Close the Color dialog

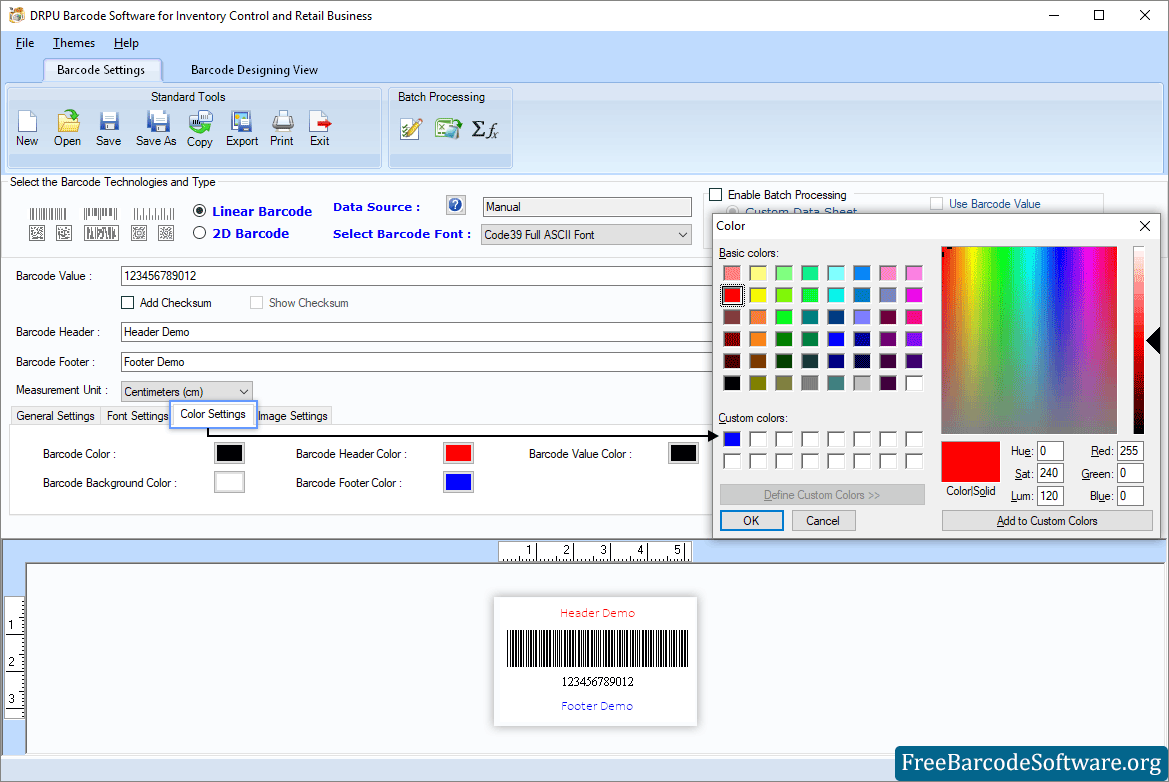point(1145,226)
